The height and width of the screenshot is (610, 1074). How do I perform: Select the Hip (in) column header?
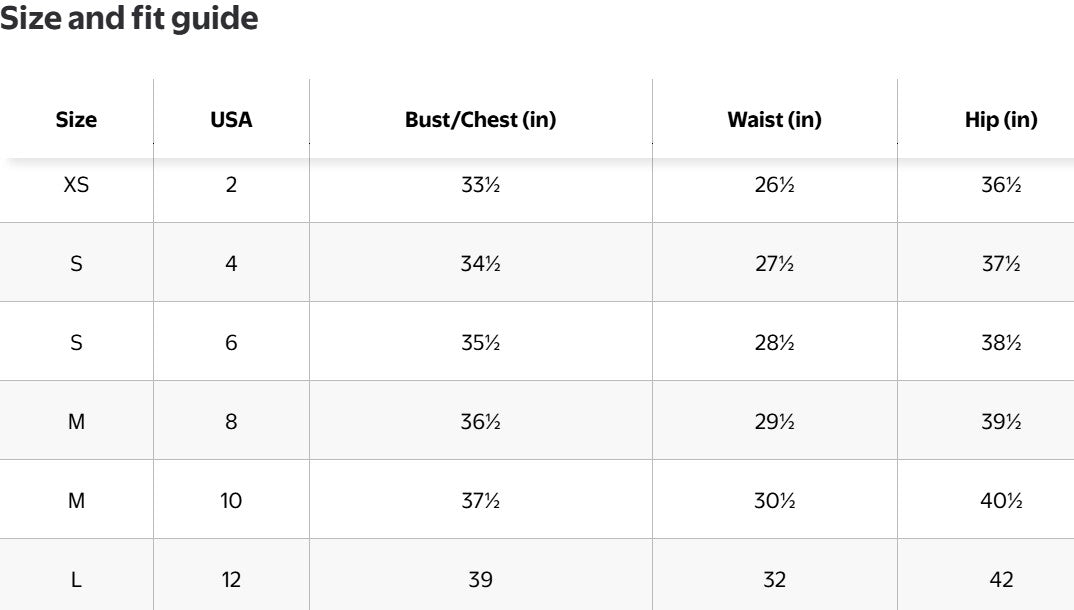coord(1001,120)
